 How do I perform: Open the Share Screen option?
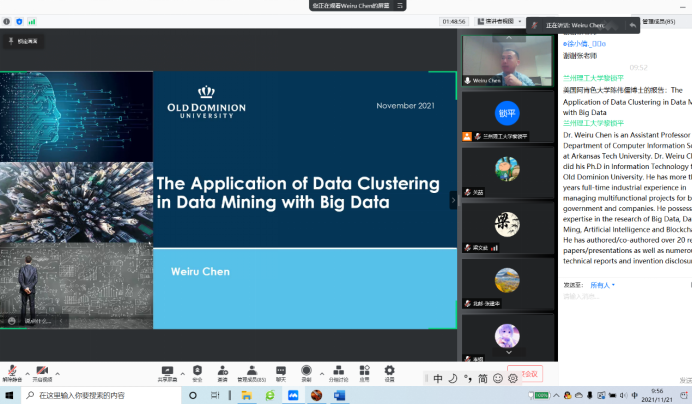tap(167, 371)
